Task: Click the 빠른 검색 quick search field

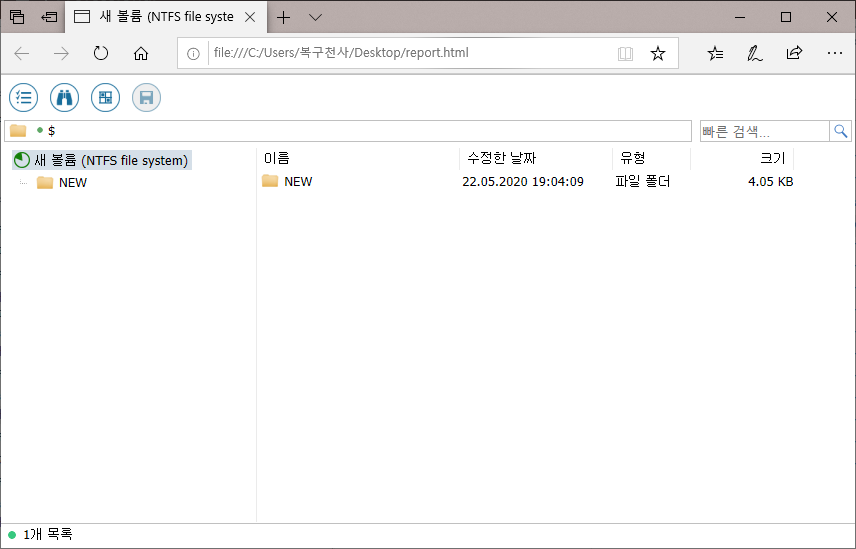Action: 763,131
